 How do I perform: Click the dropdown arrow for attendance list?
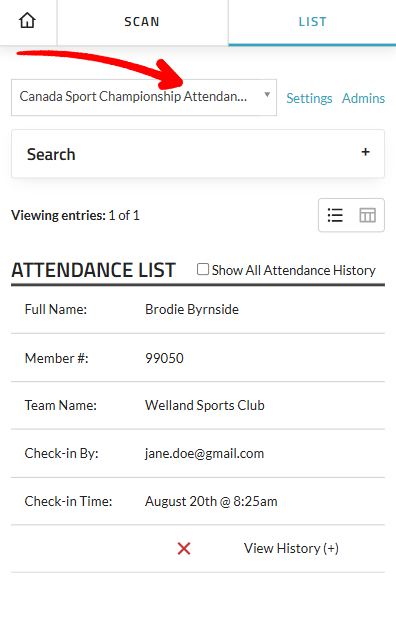[x=267, y=94]
